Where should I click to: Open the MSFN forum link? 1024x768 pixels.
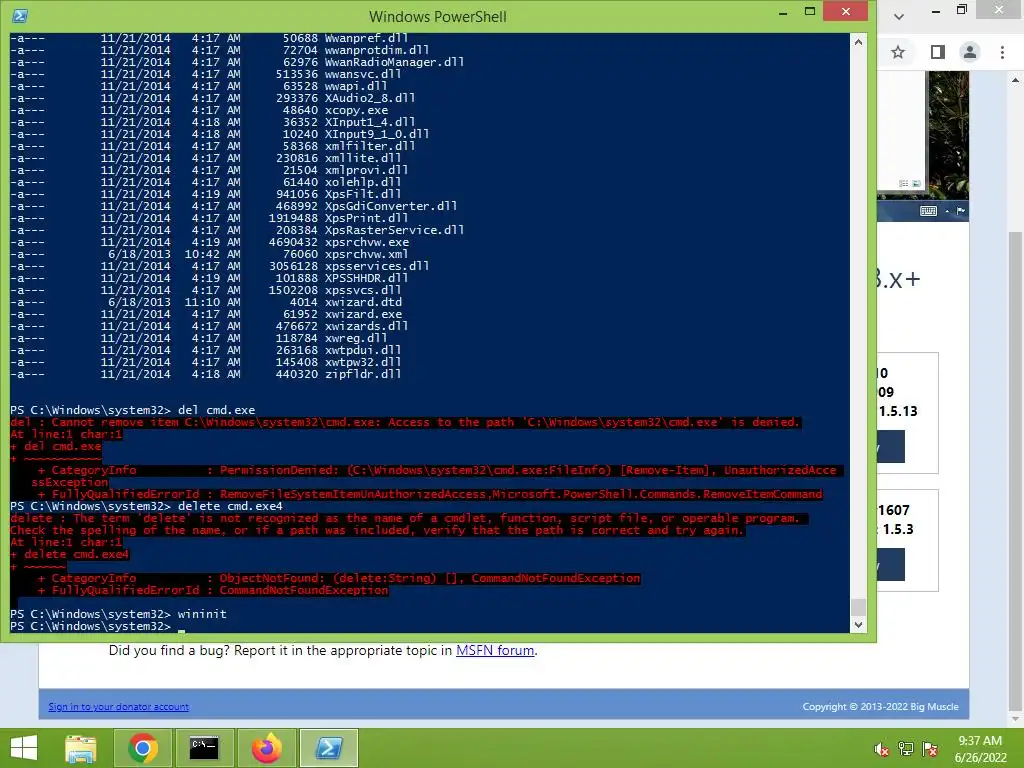(495, 650)
